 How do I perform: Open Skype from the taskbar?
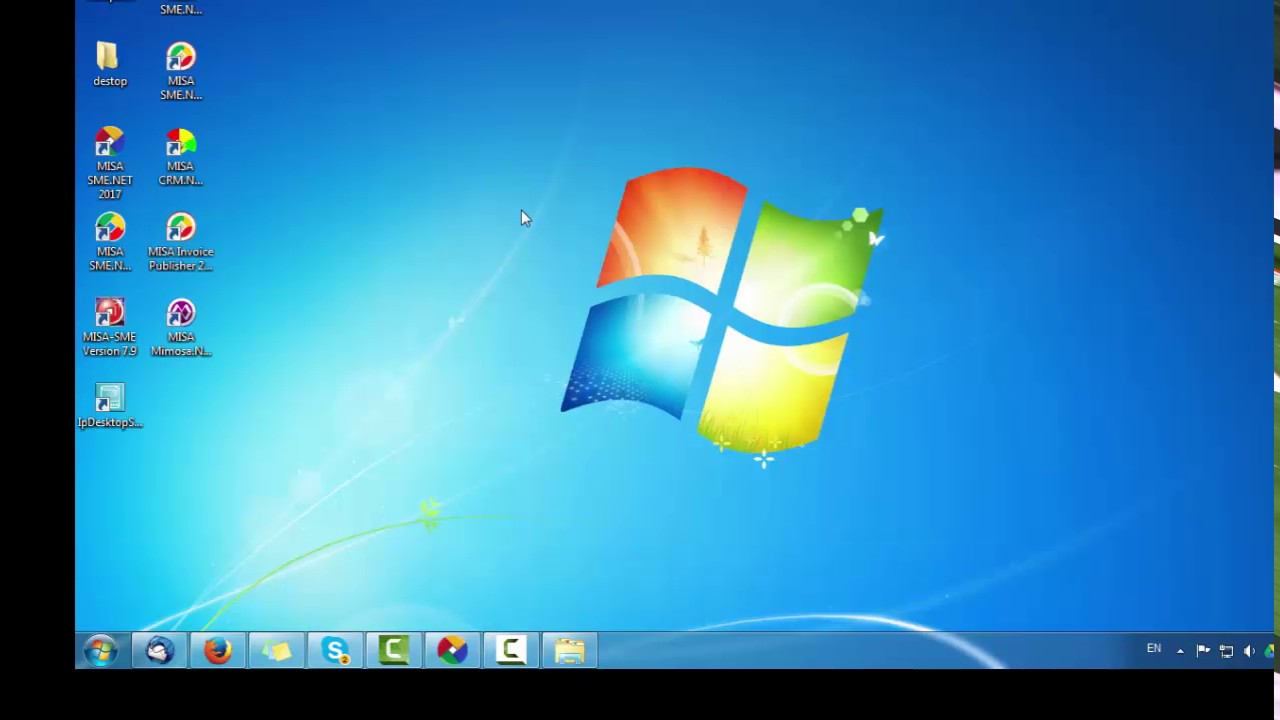point(335,651)
